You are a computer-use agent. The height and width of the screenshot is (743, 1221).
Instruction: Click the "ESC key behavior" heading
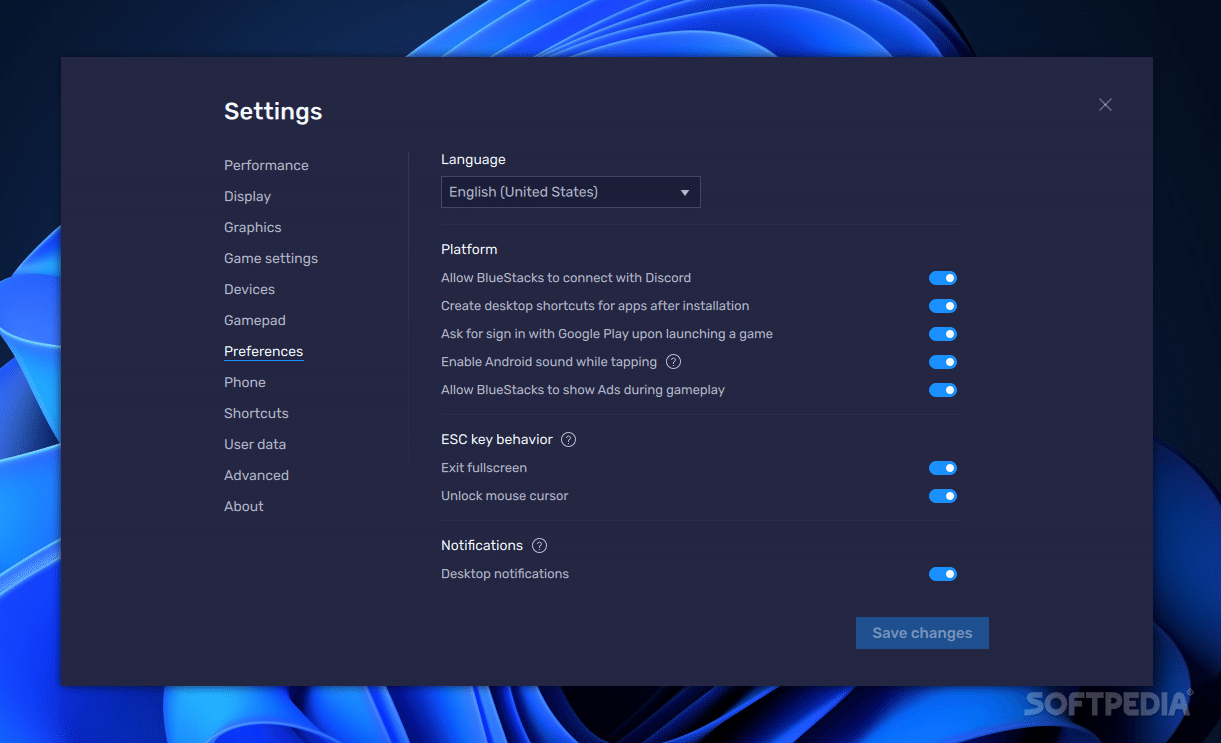pyautogui.click(x=497, y=440)
